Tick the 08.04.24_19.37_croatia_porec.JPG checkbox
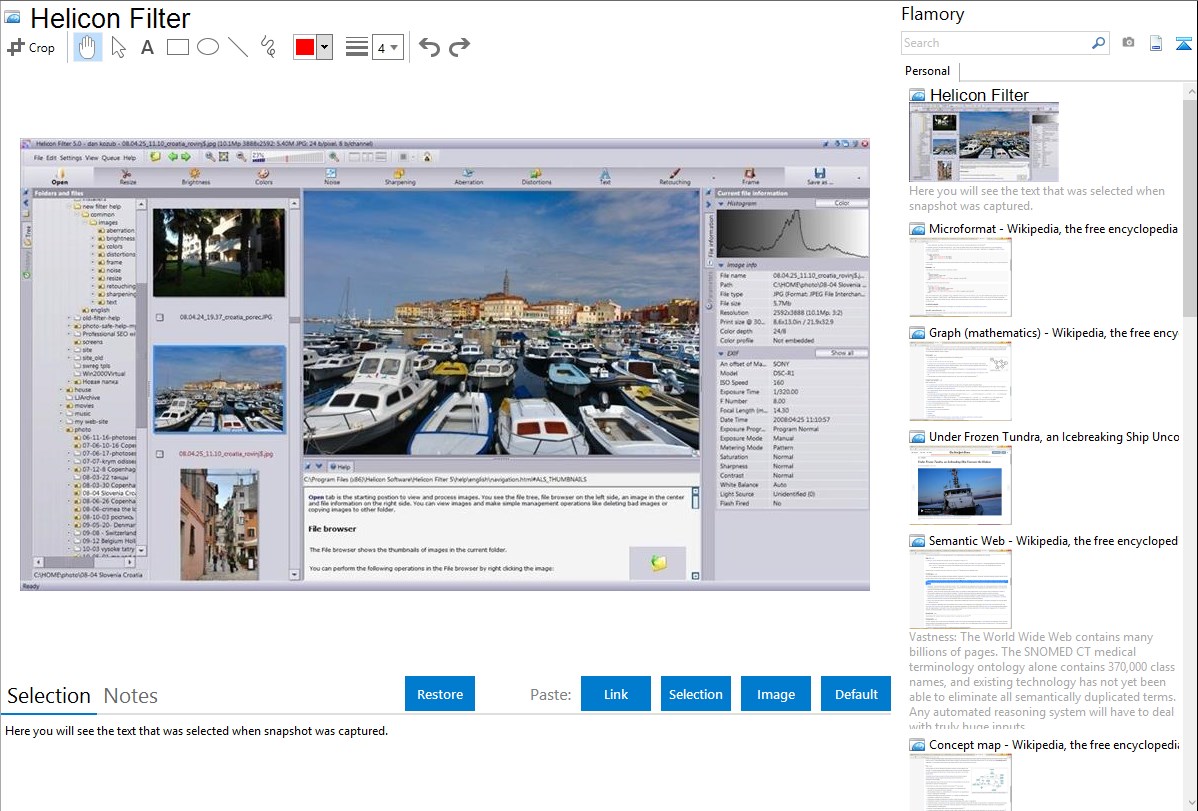1198x811 pixels. coord(160,317)
